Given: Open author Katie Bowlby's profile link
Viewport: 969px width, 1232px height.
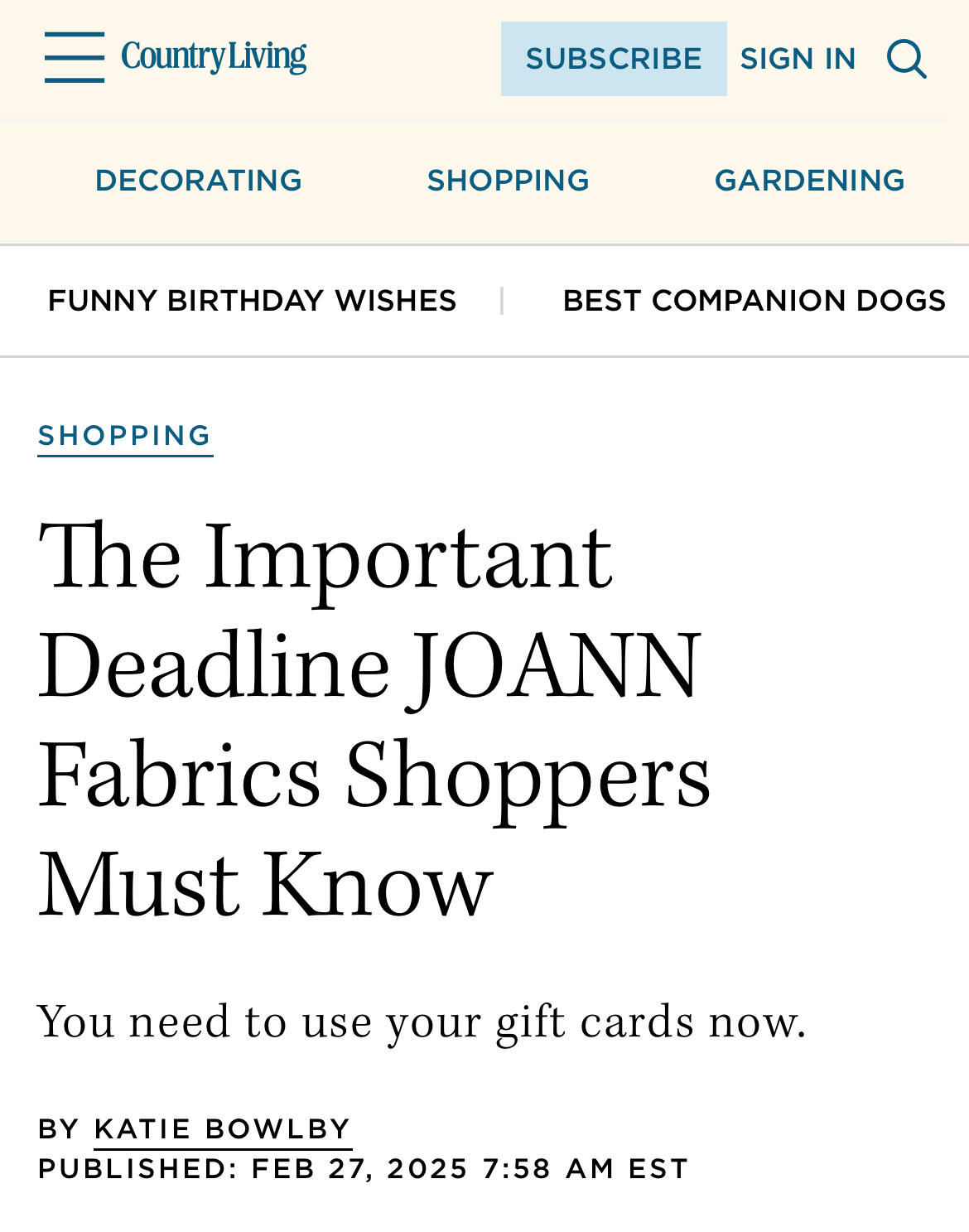Looking at the screenshot, I should (x=223, y=1128).
